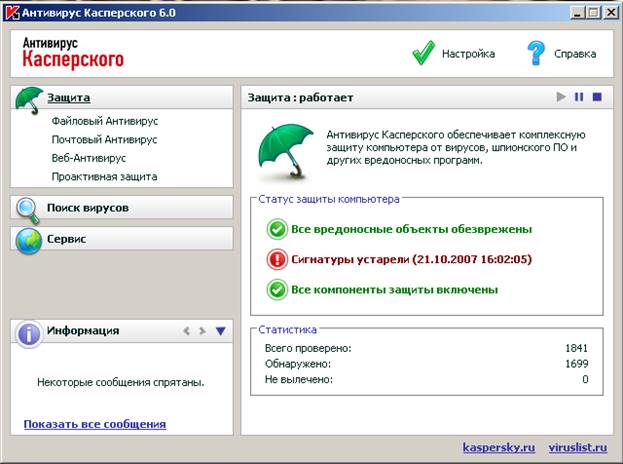Click 'Статус защиты компьютера' group title
The height and width of the screenshot is (464, 623).
(x=329, y=199)
